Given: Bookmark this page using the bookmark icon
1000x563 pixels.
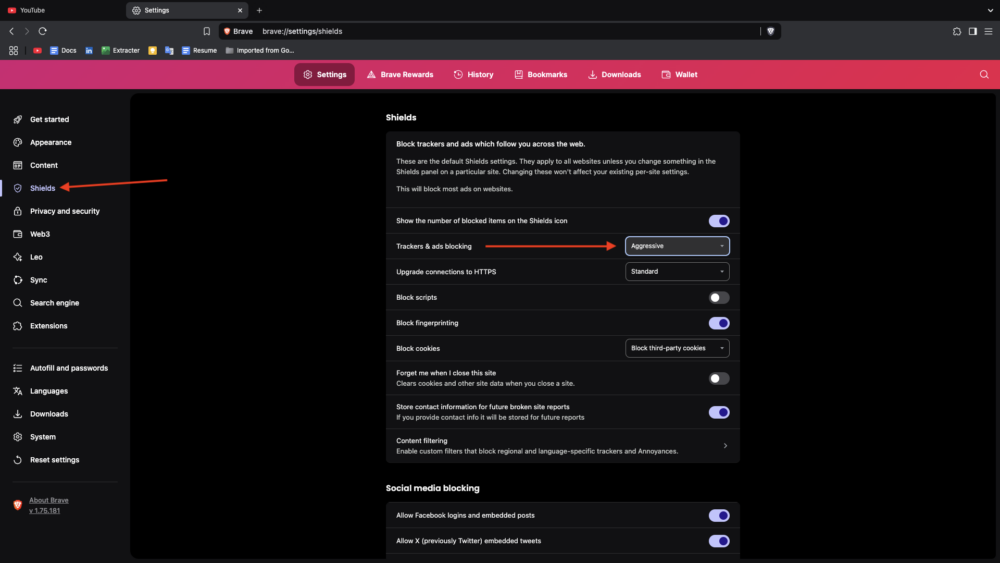Looking at the screenshot, I should [x=207, y=31].
